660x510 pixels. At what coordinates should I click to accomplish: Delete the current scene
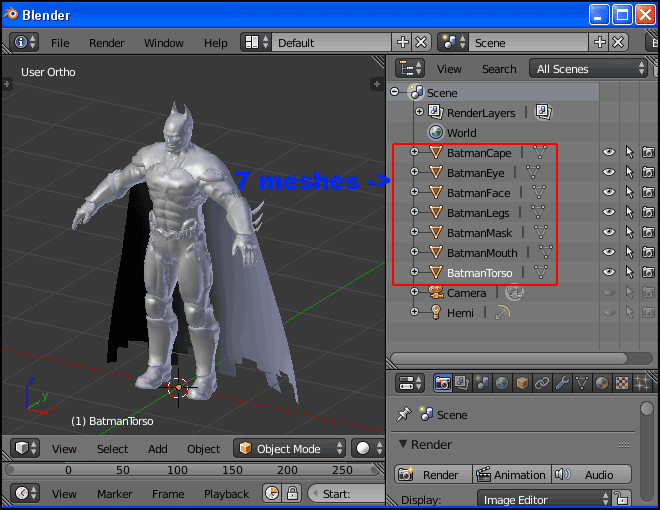pyautogui.click(x=618, y=42)
